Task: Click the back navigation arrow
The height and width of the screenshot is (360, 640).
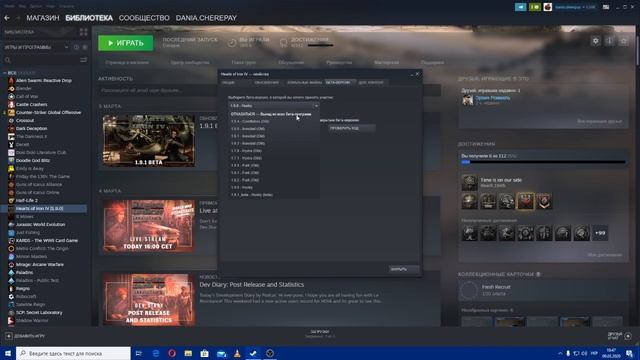Action: coord(7,18)
